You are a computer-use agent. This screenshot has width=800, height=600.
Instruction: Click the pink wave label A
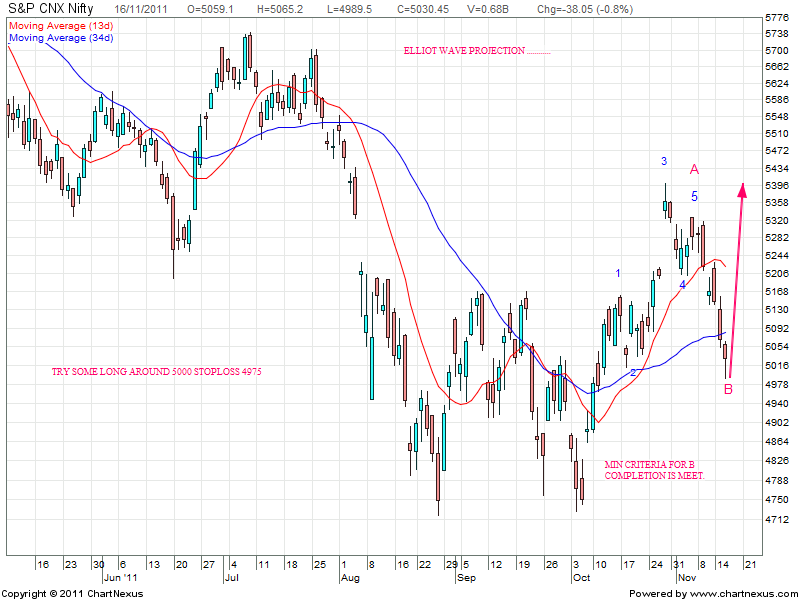pos(694,169)
